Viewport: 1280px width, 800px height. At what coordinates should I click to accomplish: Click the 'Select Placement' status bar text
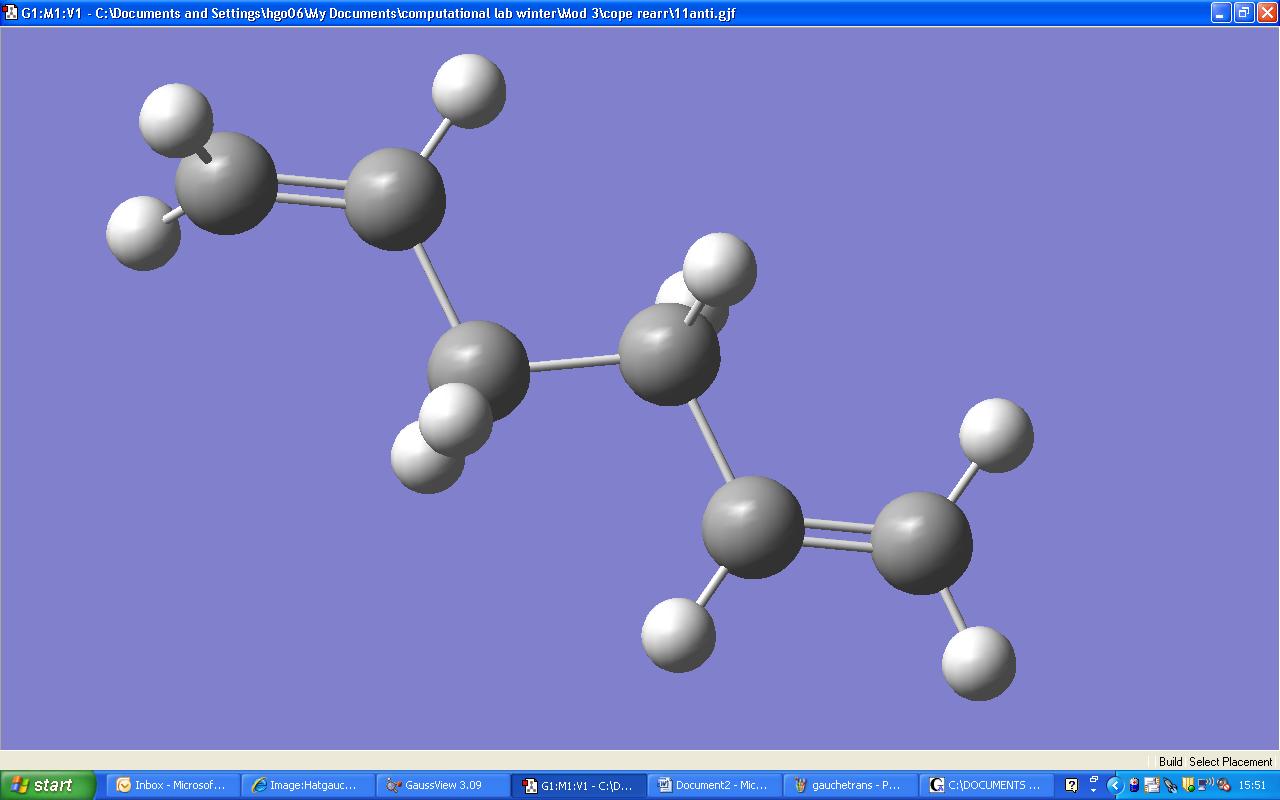[1231, 762]
